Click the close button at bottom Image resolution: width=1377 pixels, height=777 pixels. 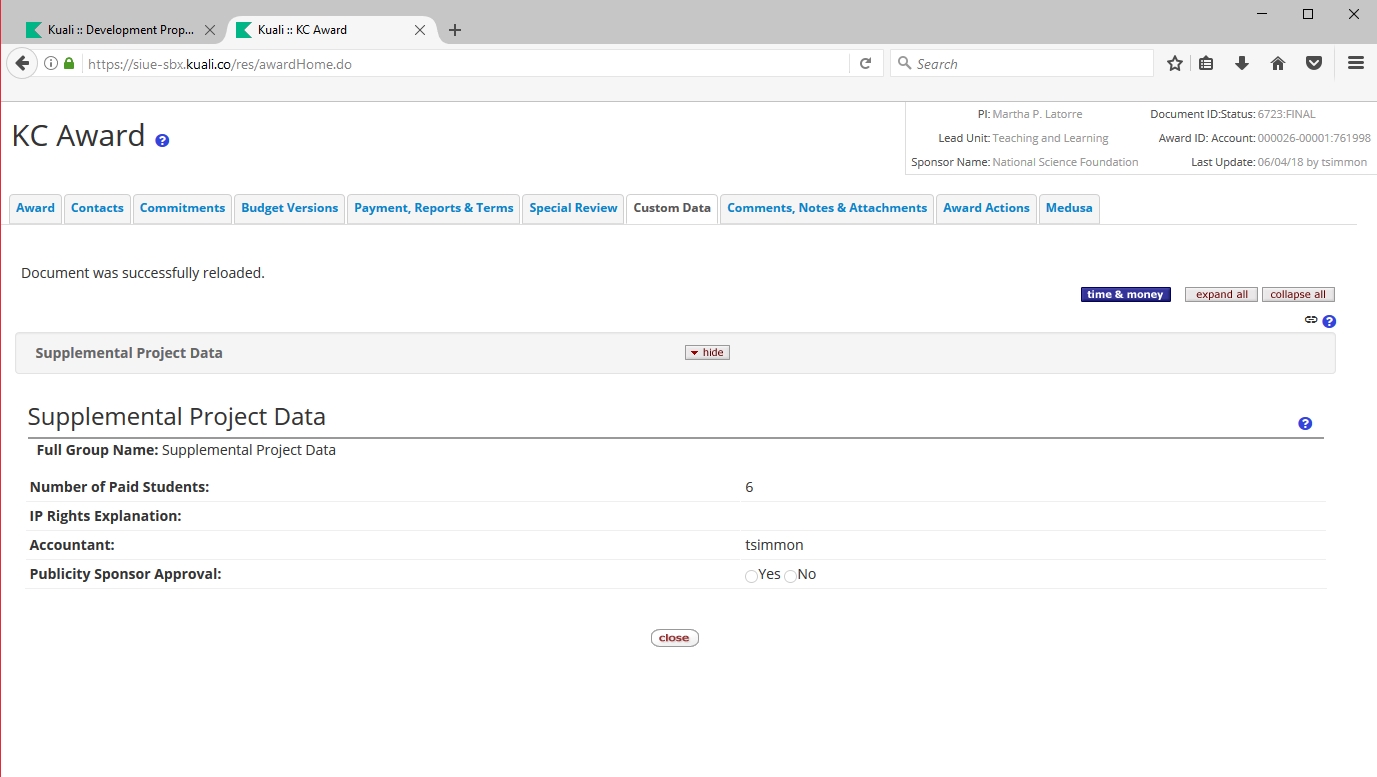[x=674, y=638]
